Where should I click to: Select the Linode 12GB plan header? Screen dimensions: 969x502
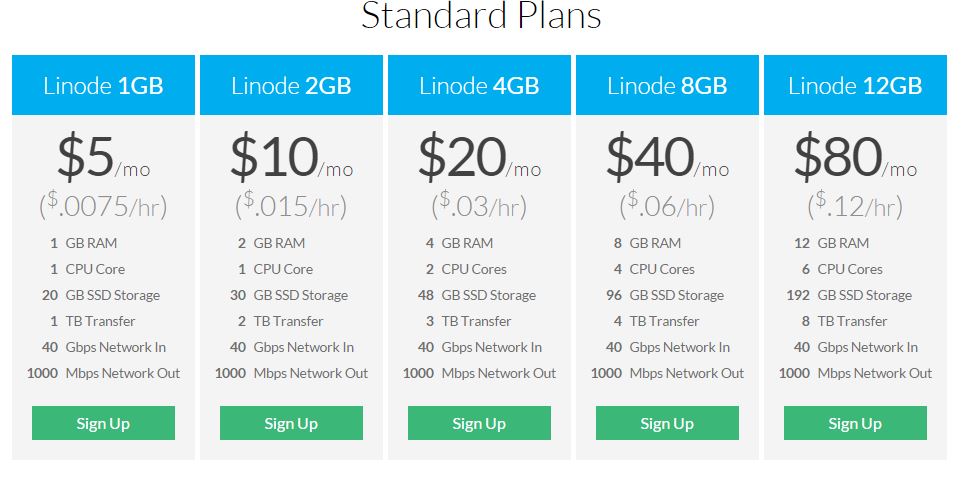(855, 85)
